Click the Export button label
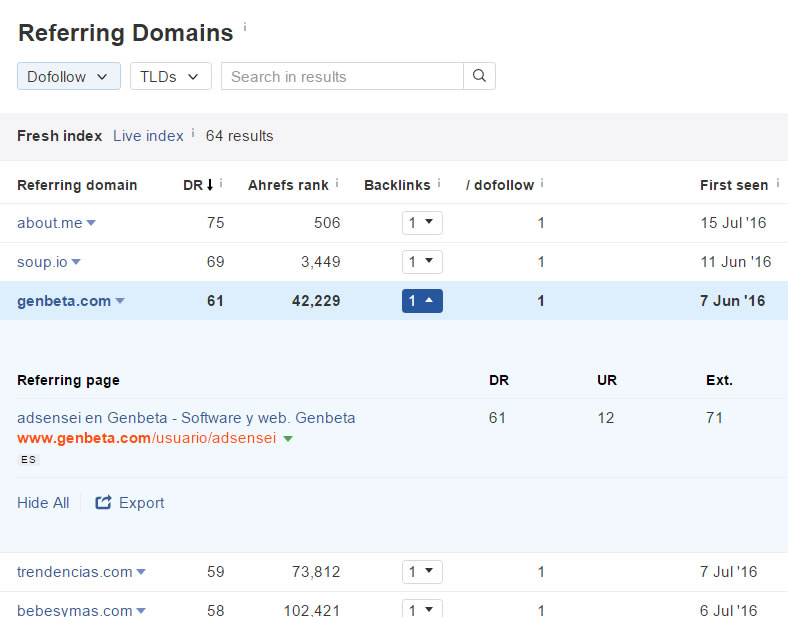The image size is (788, 617). tap(141, 502)
